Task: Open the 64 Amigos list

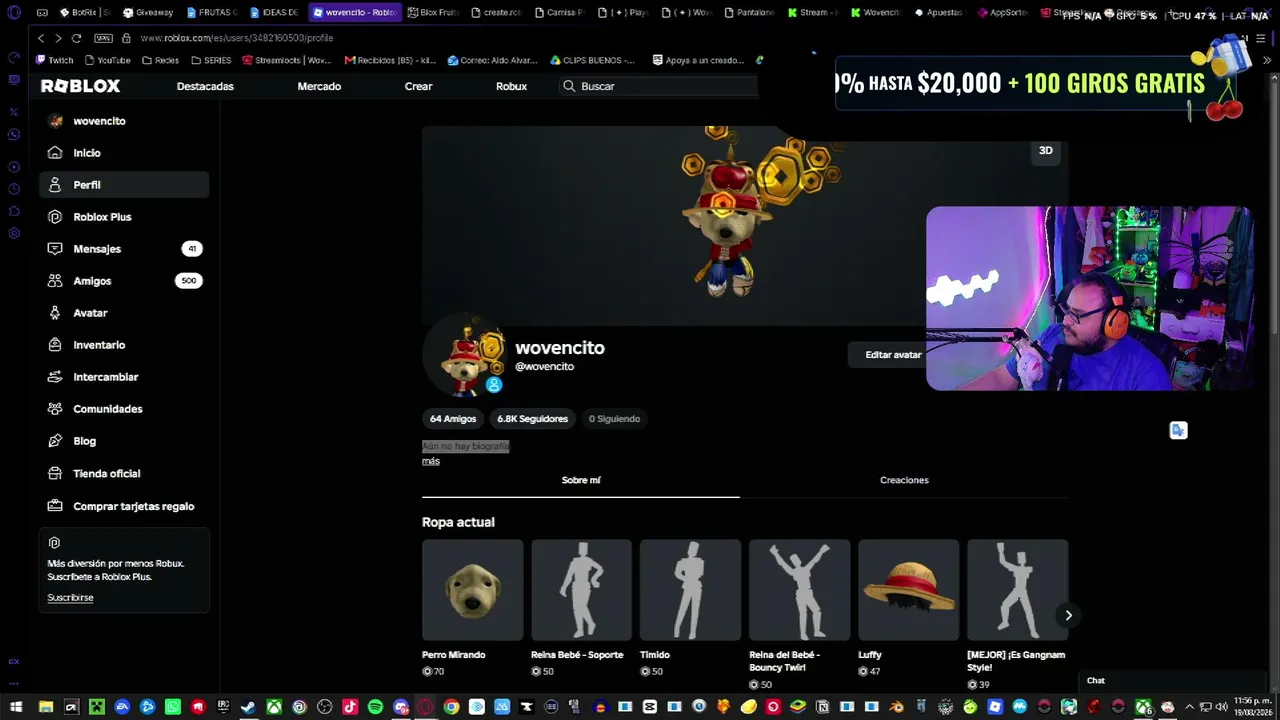Action: tap(453, 419)
